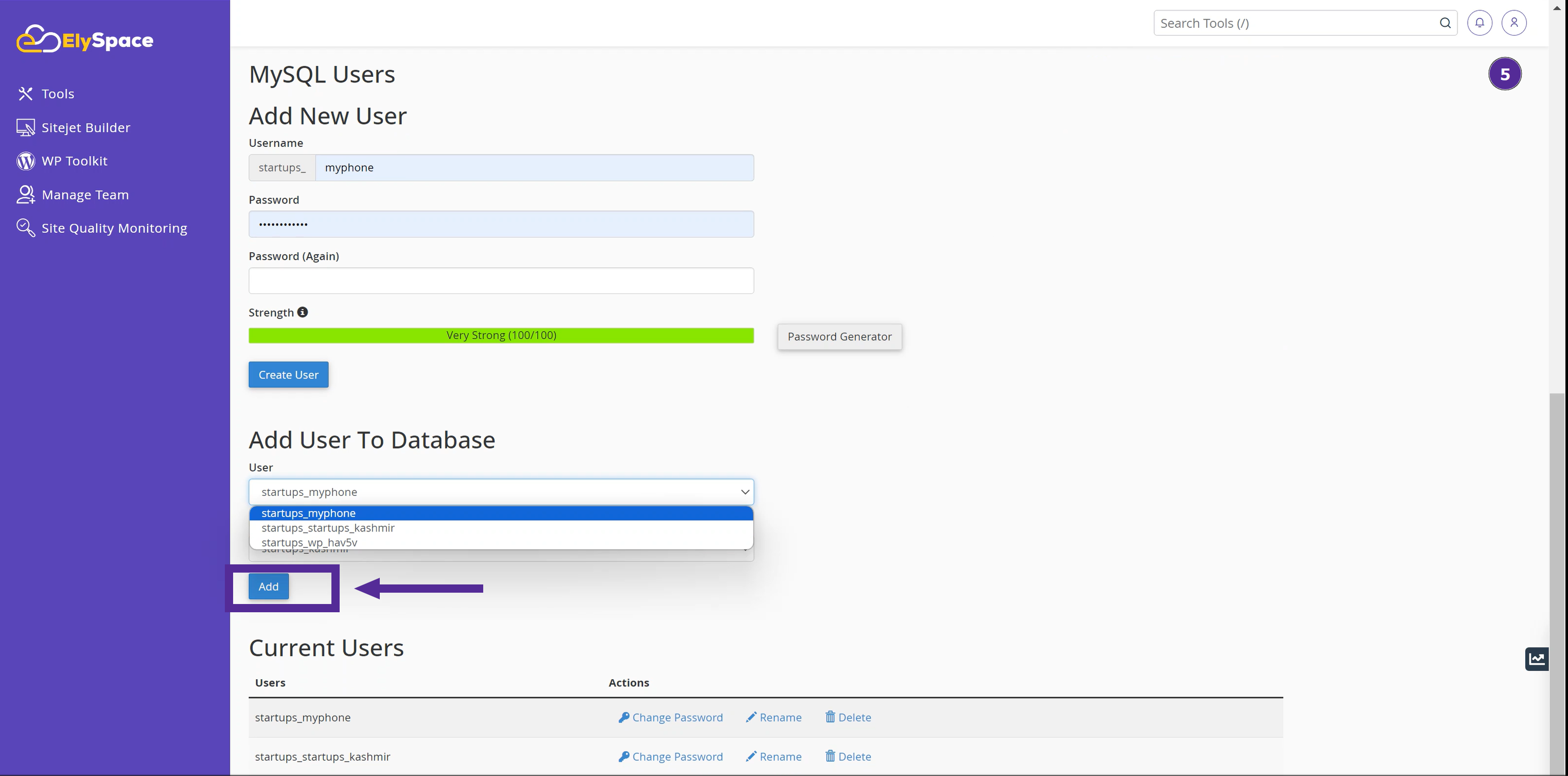Select MySQL Users menu item

click(x=322, y=73)
